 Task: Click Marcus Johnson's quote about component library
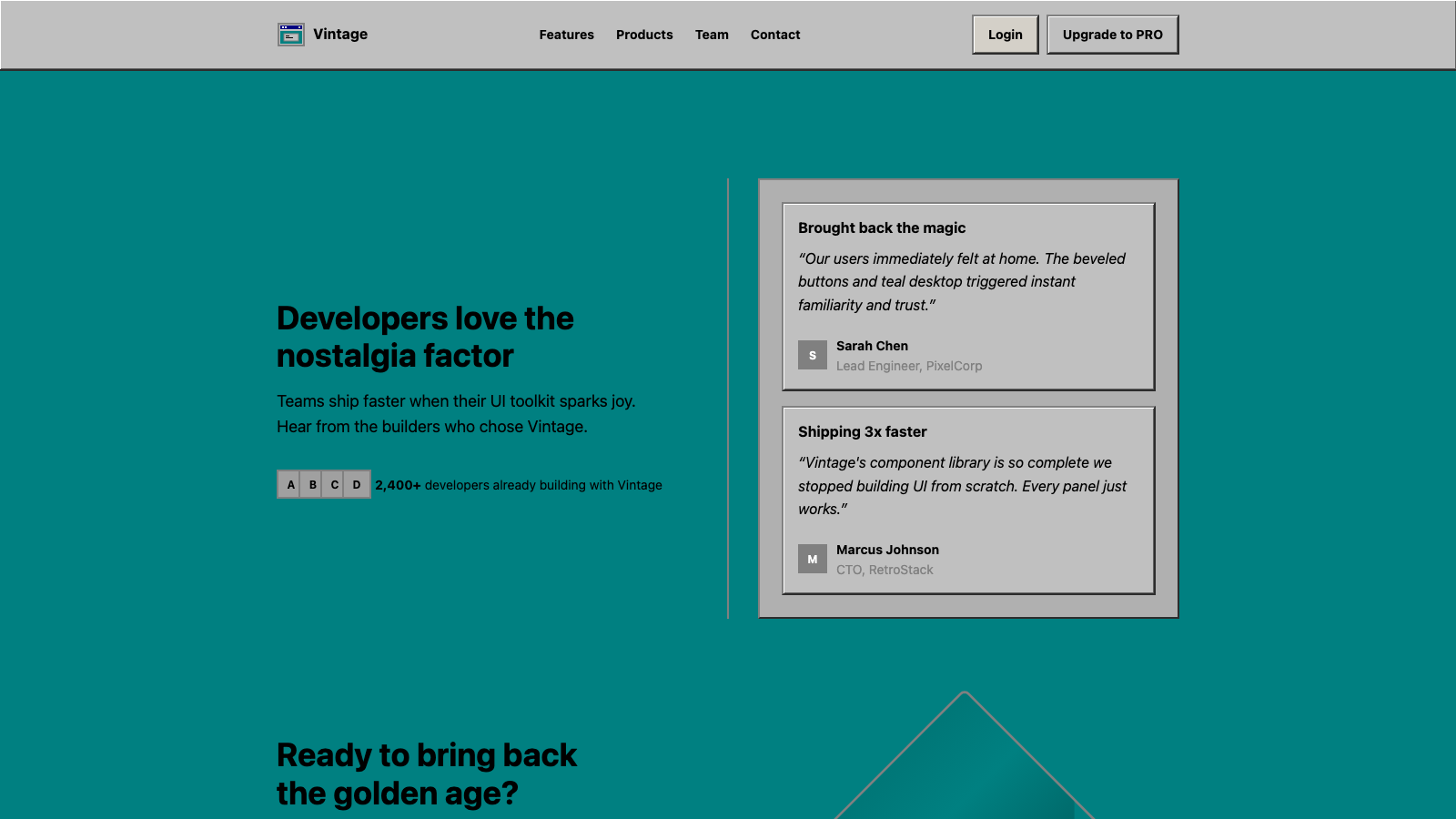(x=962, y=486)
